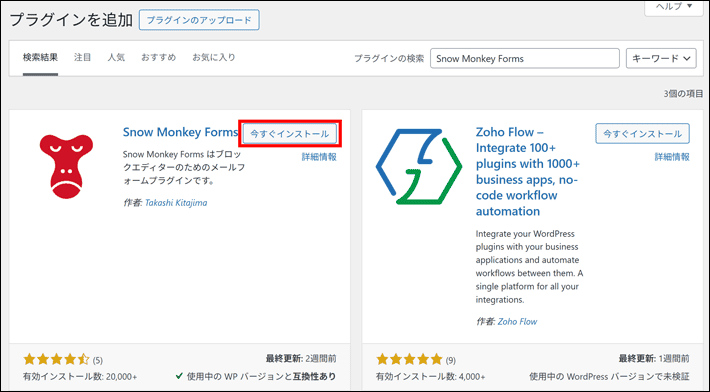Switch to the 人気 tab

[x=116, y=57]
